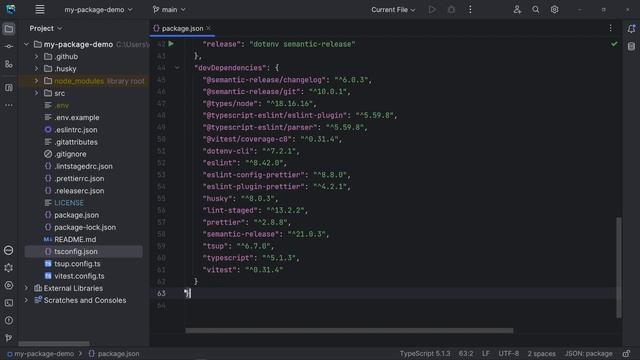Change 2 spaces indentation setting
Viewport: 640px width, 360px height.
541,353
